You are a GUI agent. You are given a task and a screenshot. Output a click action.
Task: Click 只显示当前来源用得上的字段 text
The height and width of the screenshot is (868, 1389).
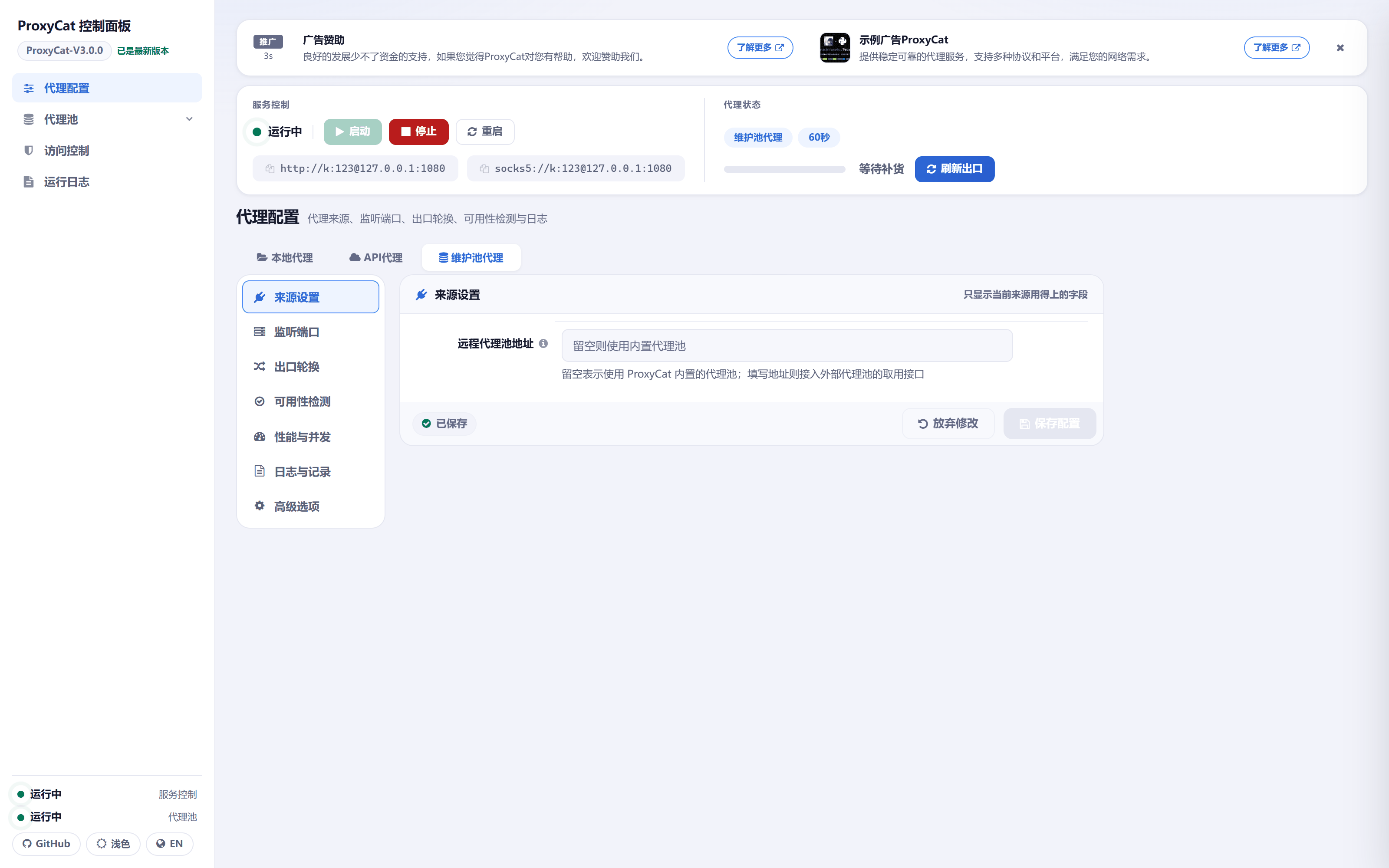(1025, 295)
